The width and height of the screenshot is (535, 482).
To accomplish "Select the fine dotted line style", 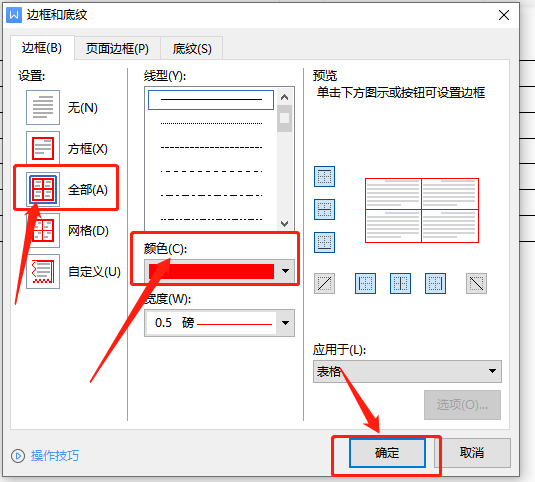I will click(x=211, y=123).
